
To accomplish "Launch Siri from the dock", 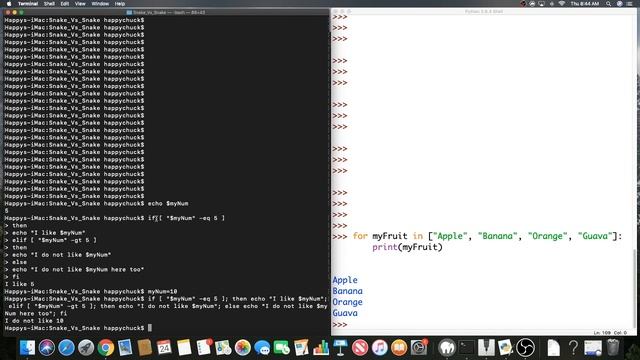I will 47,348.
